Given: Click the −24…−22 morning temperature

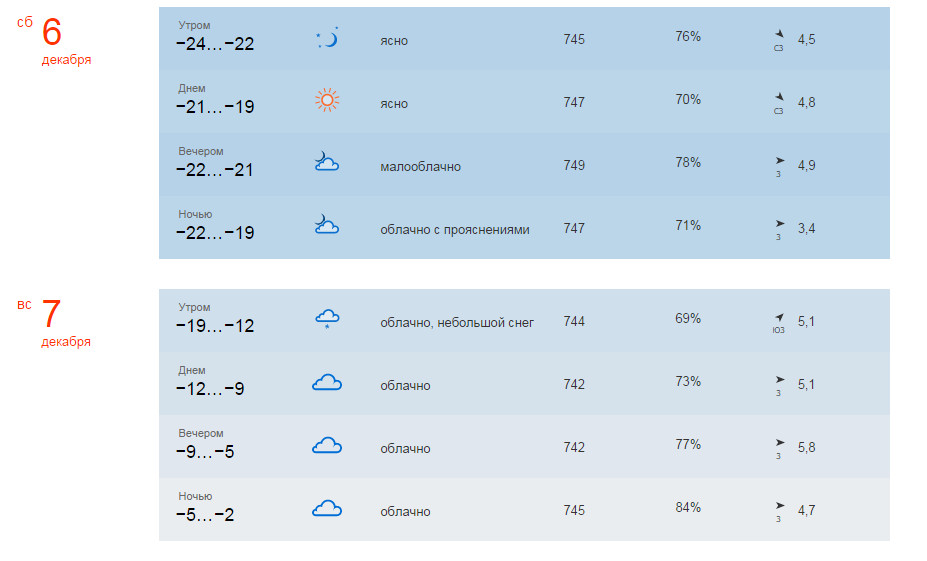Looking at the screenshot, I should coord(215,44).
